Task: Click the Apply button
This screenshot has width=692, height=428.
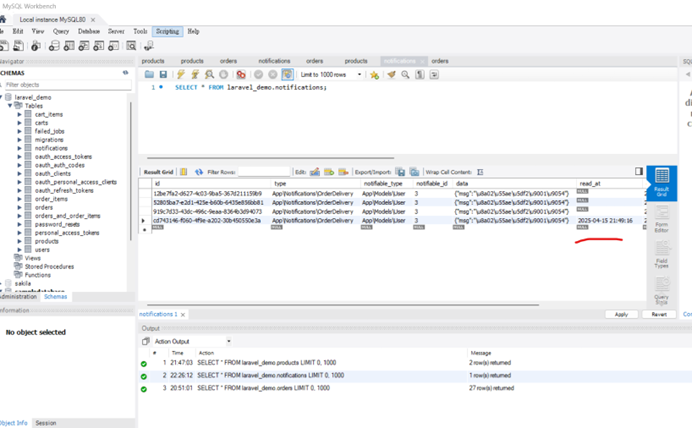Action: click(x=621, y=314)
